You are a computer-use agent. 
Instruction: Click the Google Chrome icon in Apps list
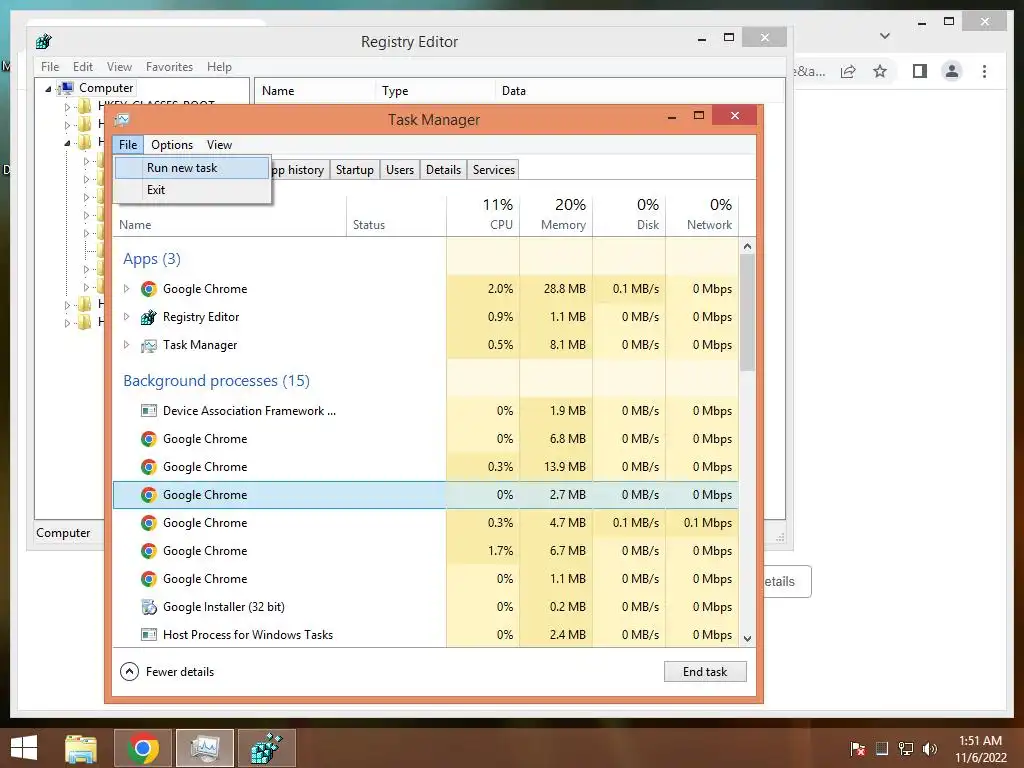point(149,289)
